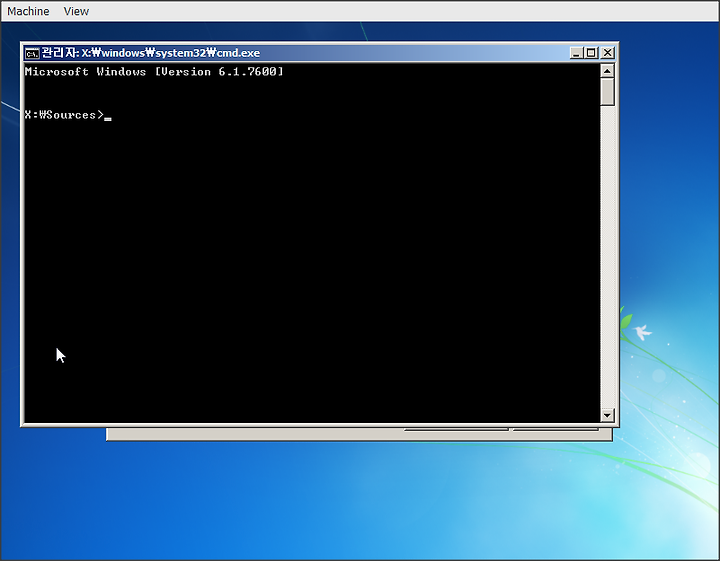Image resolution: width=720 pixels, height=561 pixels.
Task: Click the cmd.exe system menu icon
Action: [x=32, y=53]
